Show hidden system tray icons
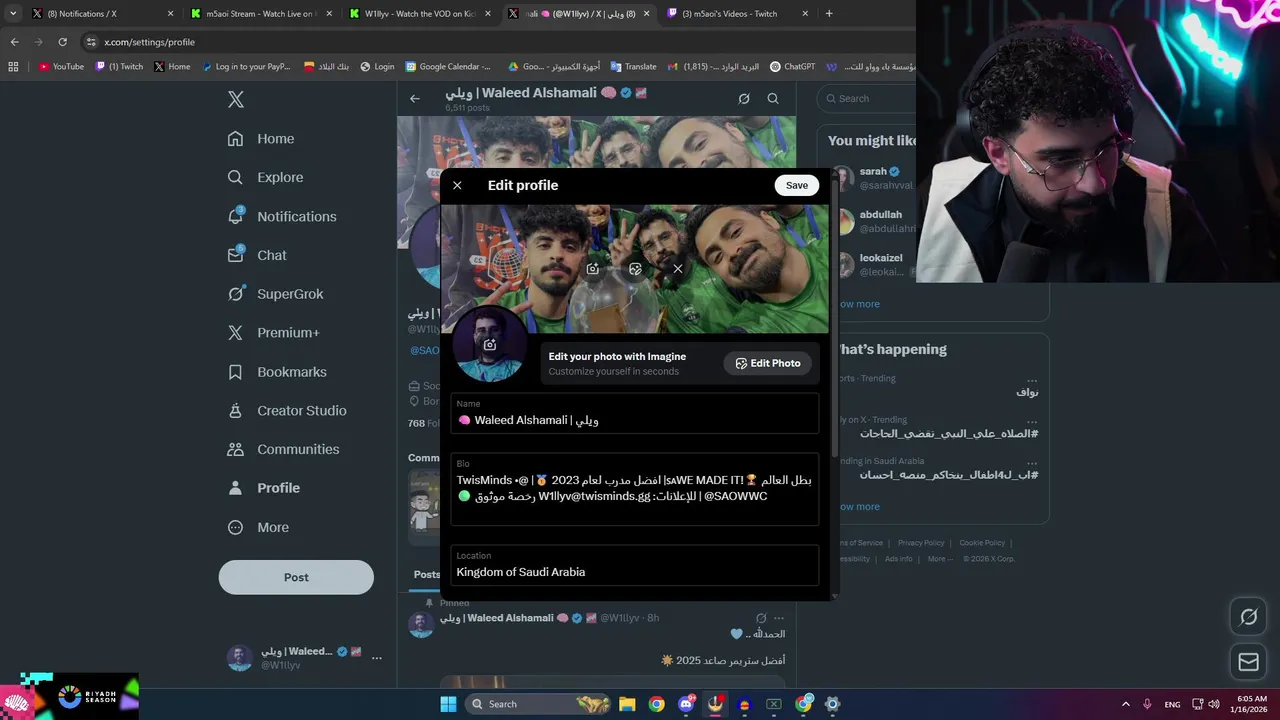Viewport: 1280px width, 720px height. click(x=1125, y=704)
